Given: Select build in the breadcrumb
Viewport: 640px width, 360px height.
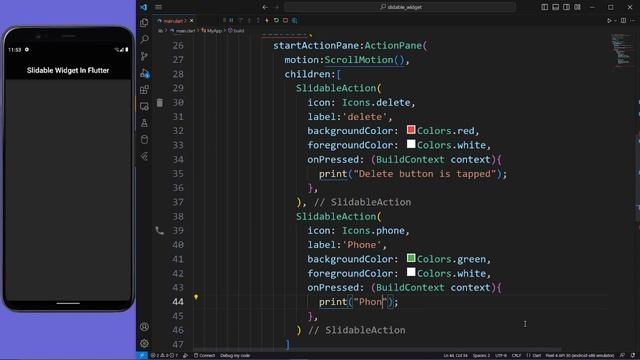Looking at the screenshot, I should (x=236, y=31).
